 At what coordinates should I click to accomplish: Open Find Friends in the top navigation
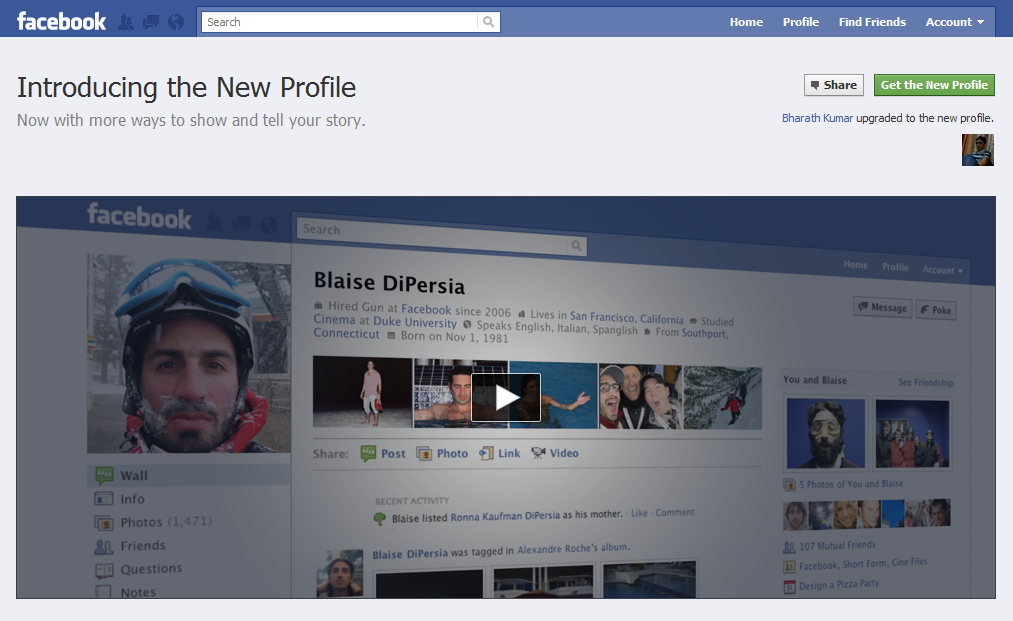click(872, 22)
